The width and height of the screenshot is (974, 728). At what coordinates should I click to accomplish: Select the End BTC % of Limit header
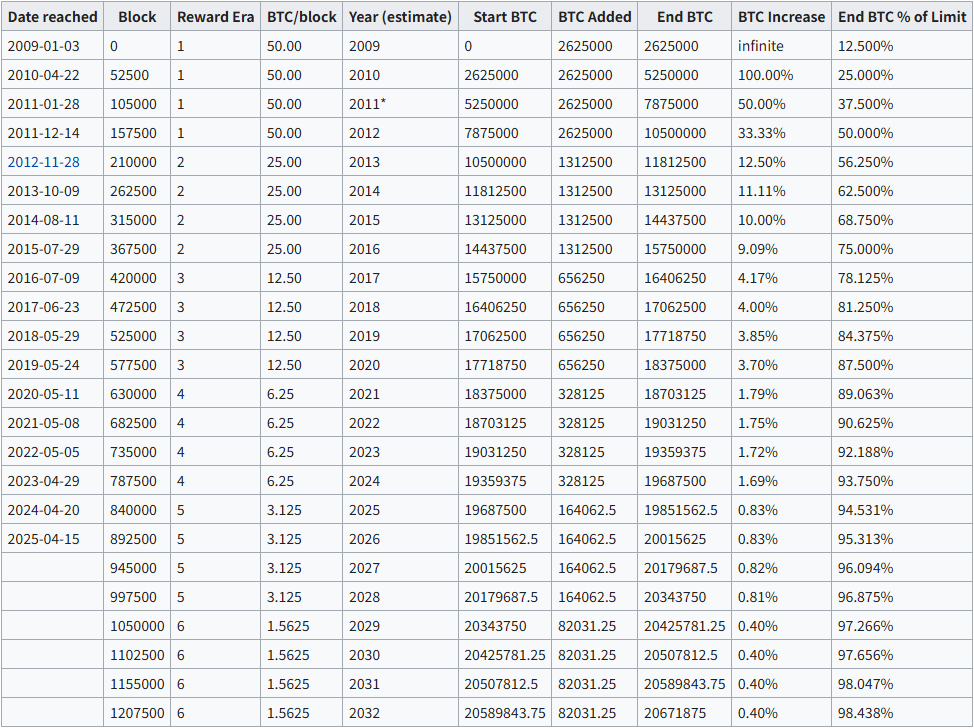[x=902, y=17]
